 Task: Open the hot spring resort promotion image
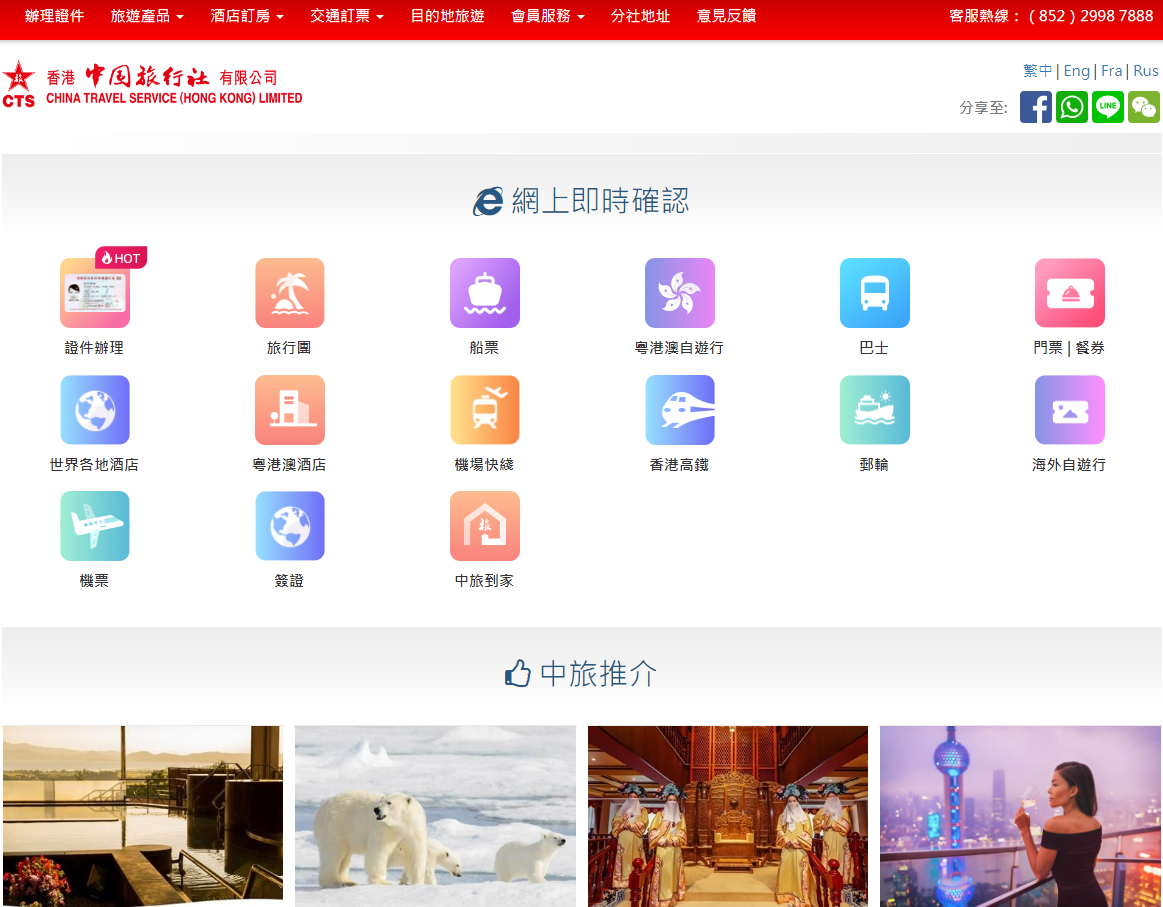[x=142, y=816]
